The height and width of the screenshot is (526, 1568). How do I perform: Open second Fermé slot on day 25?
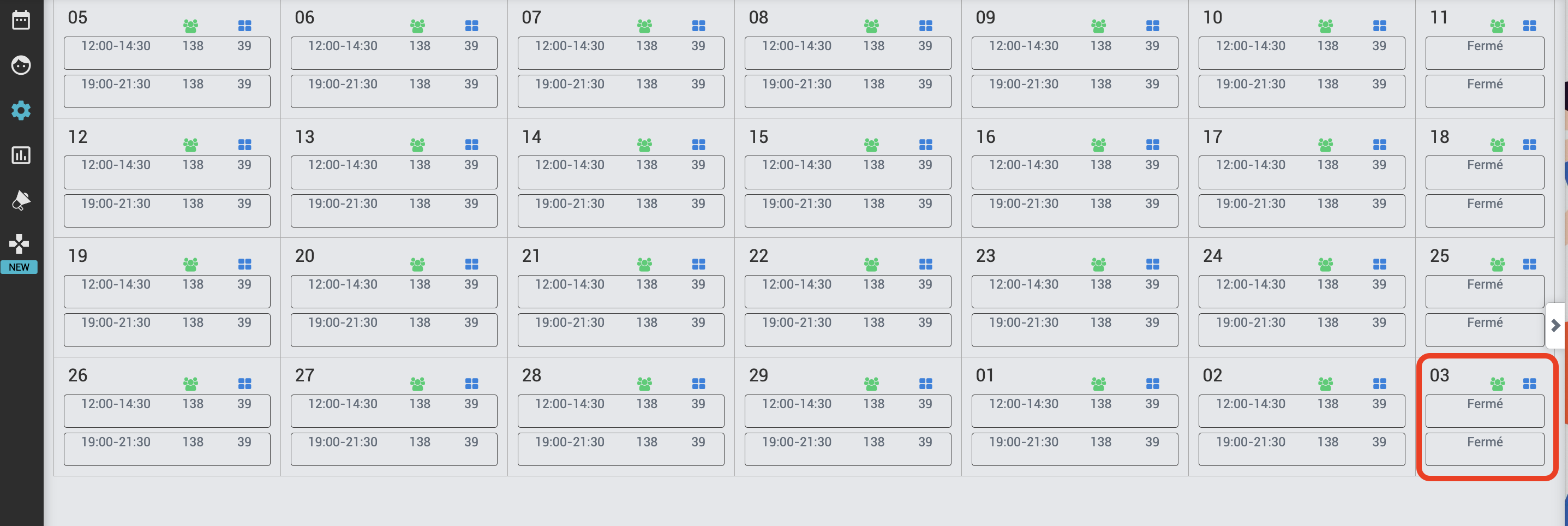[1484, 330]
